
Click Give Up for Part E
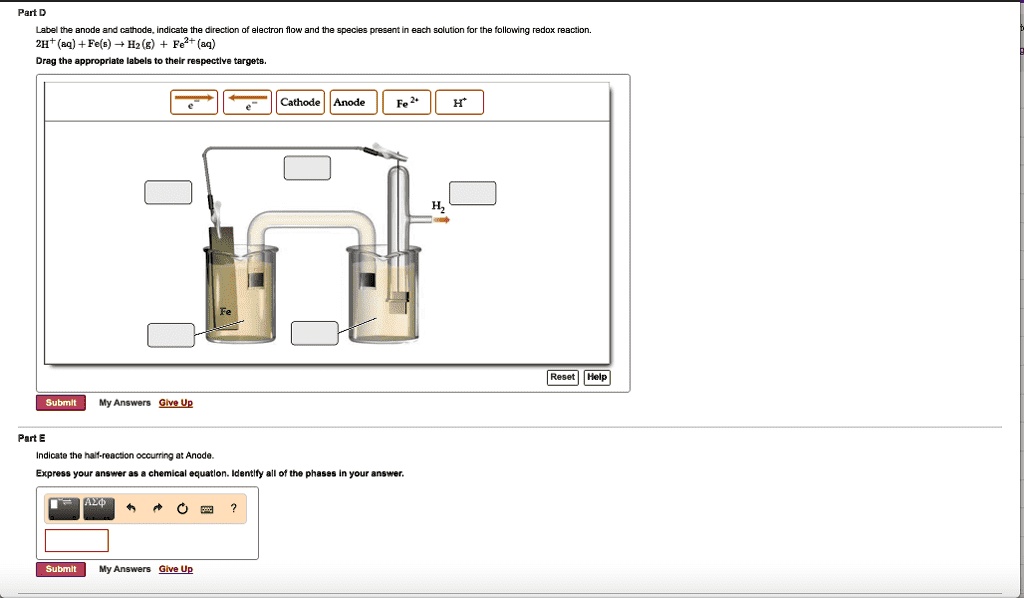175,568
